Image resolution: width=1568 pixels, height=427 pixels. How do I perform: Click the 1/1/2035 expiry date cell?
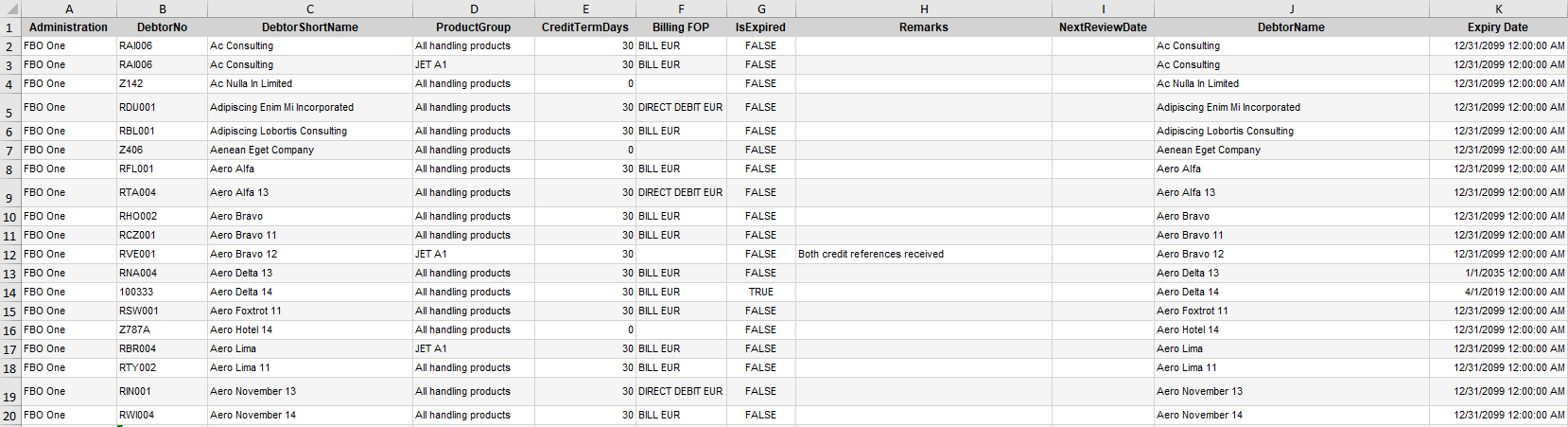tap(1498, 274)
